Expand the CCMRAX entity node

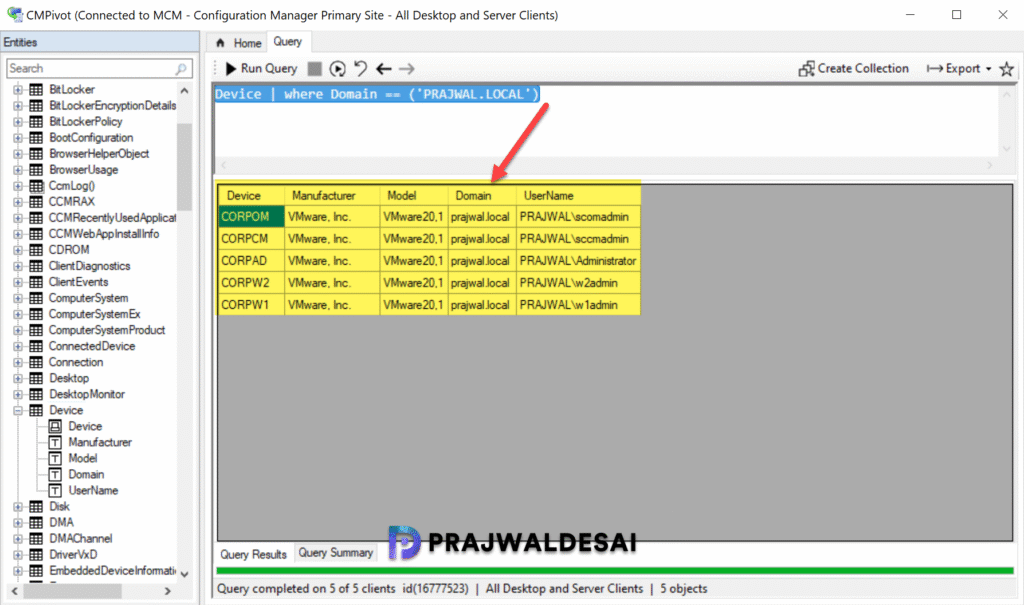tap(18, 202)
